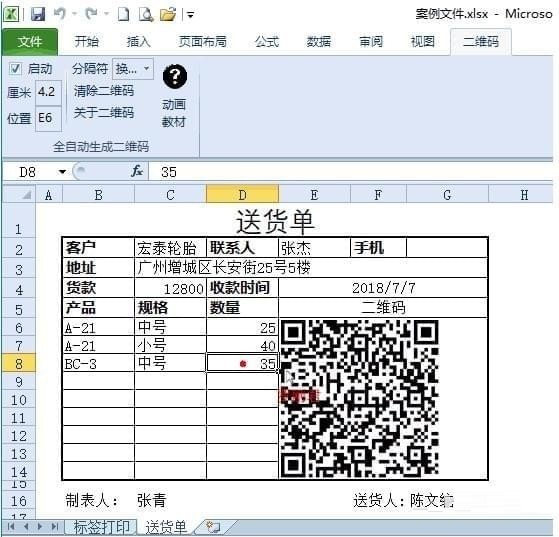
Task: Click the Excel application icon
Action: [11, 15]
